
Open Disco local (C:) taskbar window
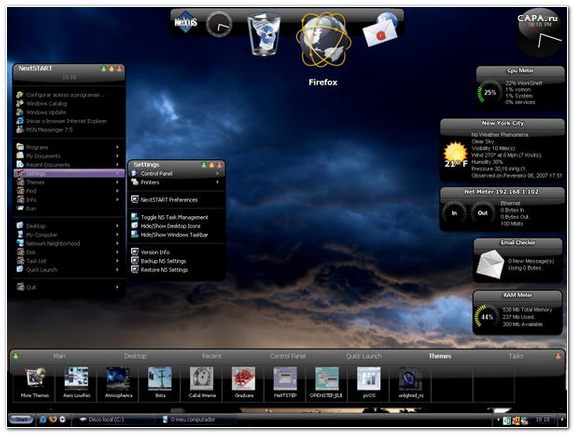114,419
